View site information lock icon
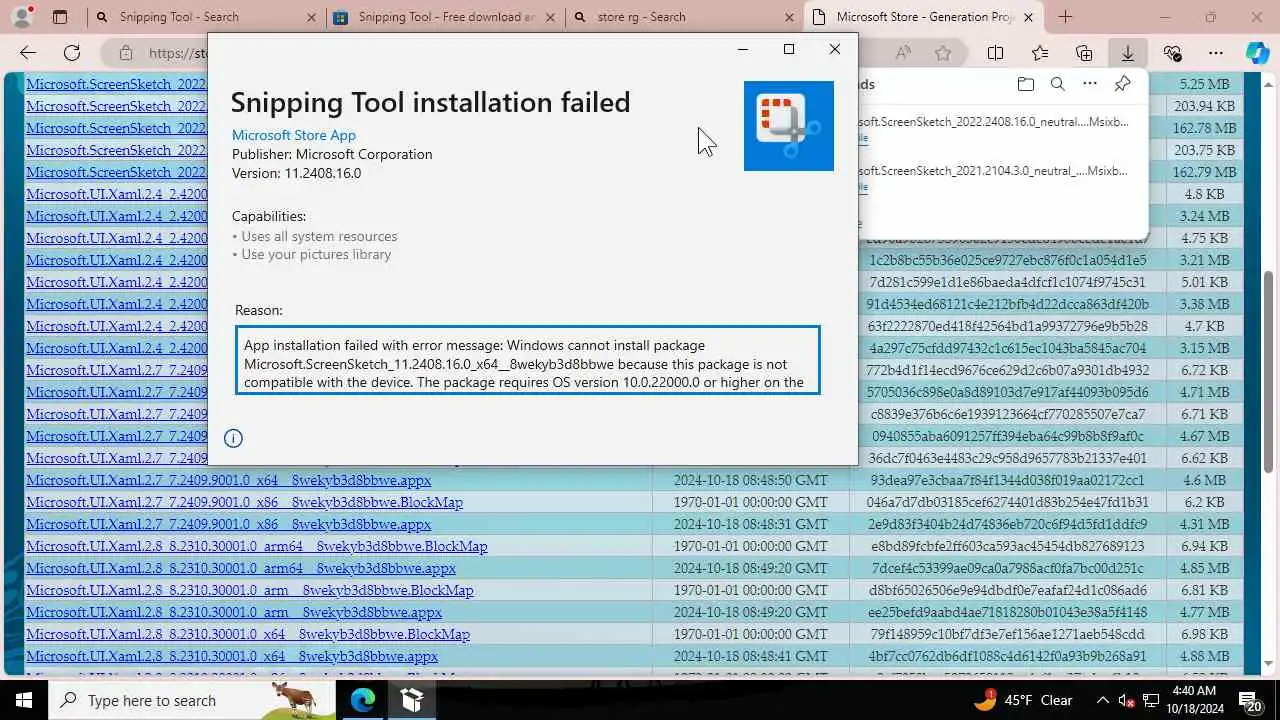 coord(125,53)
